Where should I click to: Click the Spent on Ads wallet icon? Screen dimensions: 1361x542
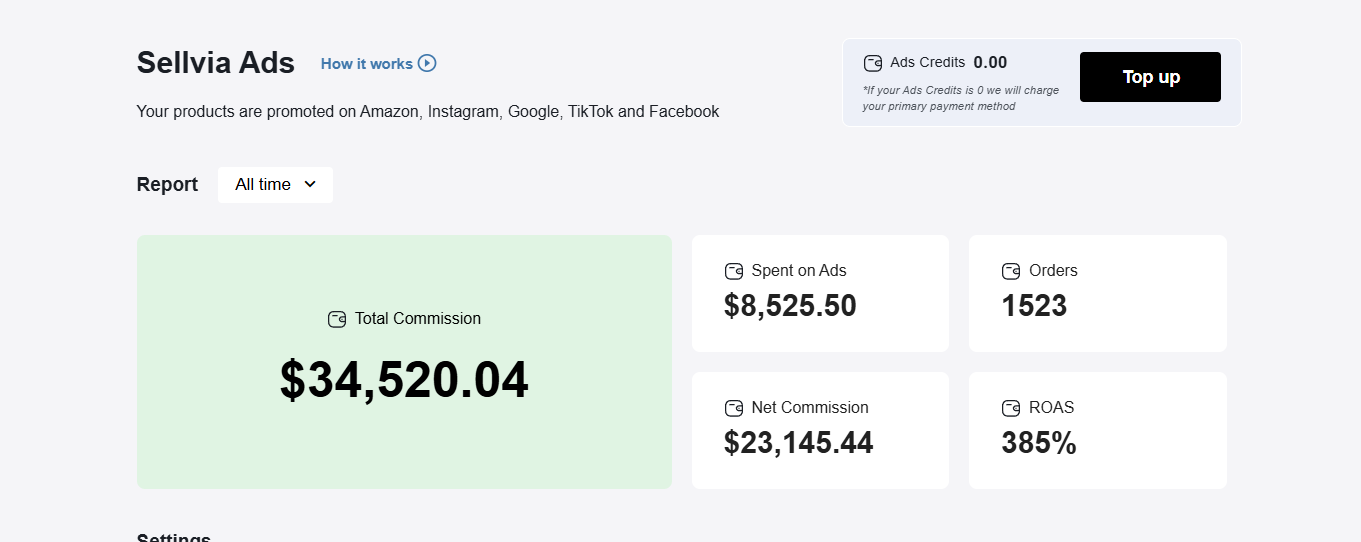(x=734, y=271)
